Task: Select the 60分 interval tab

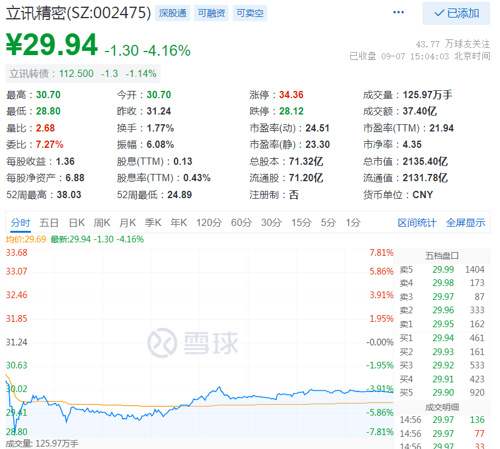Action: (242, 223)
